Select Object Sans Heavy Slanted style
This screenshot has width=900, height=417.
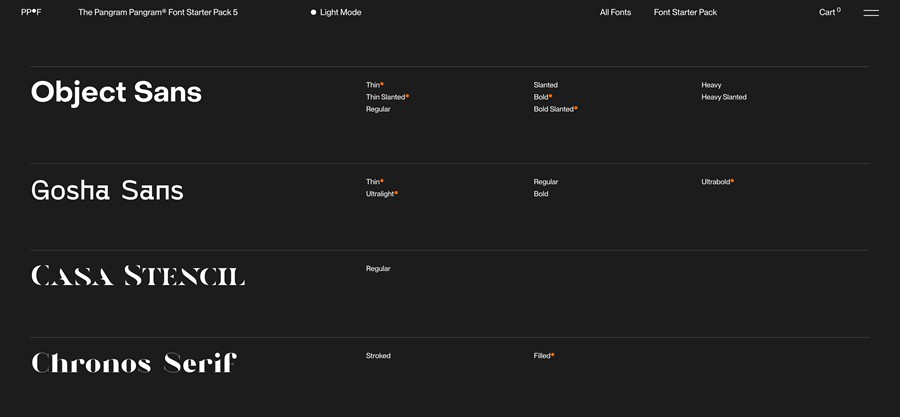724,97
